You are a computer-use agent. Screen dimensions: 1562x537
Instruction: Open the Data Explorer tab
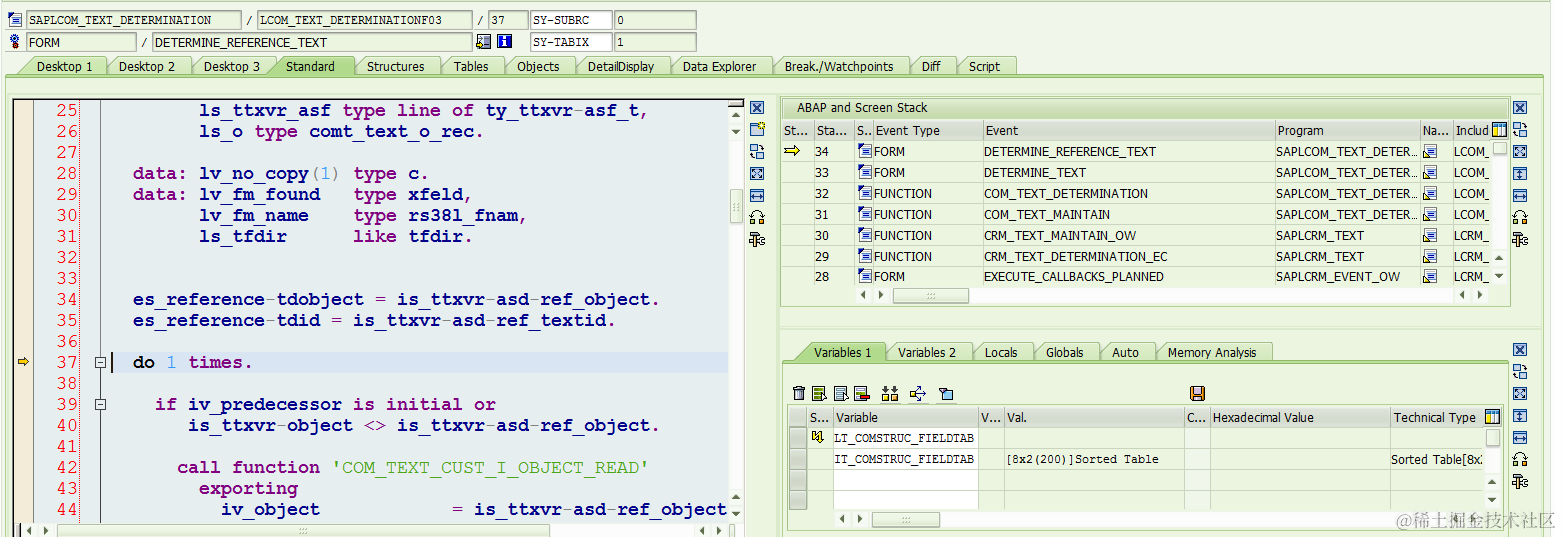point(719,67)
